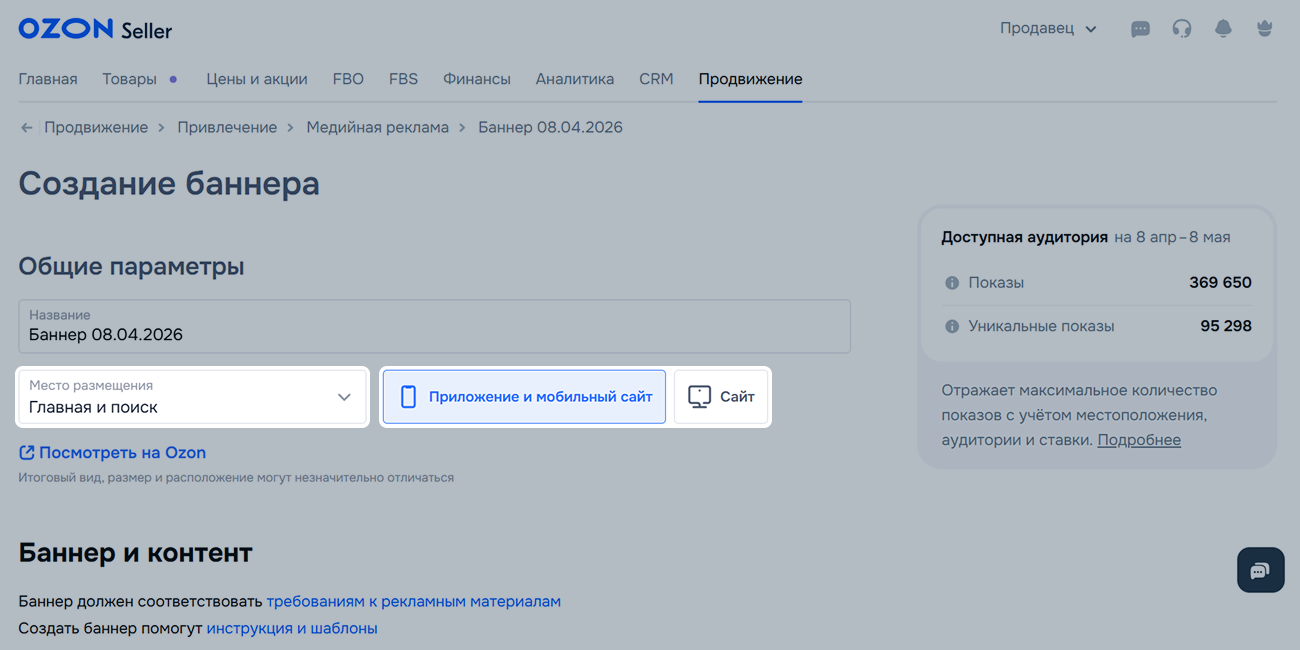This screenshot has width=1300, height=650.
Task: Click the back arrow in breadcrumbs
Action: click(x=27, y=128)
